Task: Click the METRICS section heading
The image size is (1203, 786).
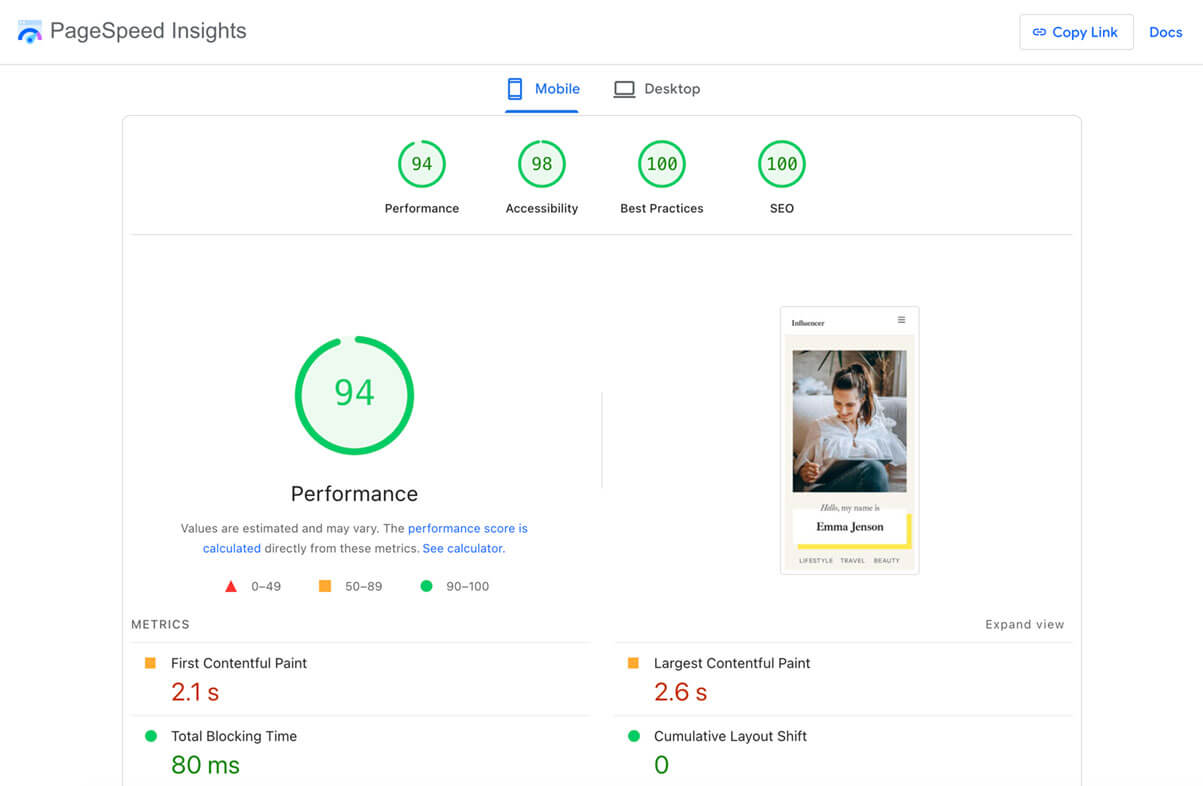Action: coord(160,624)
